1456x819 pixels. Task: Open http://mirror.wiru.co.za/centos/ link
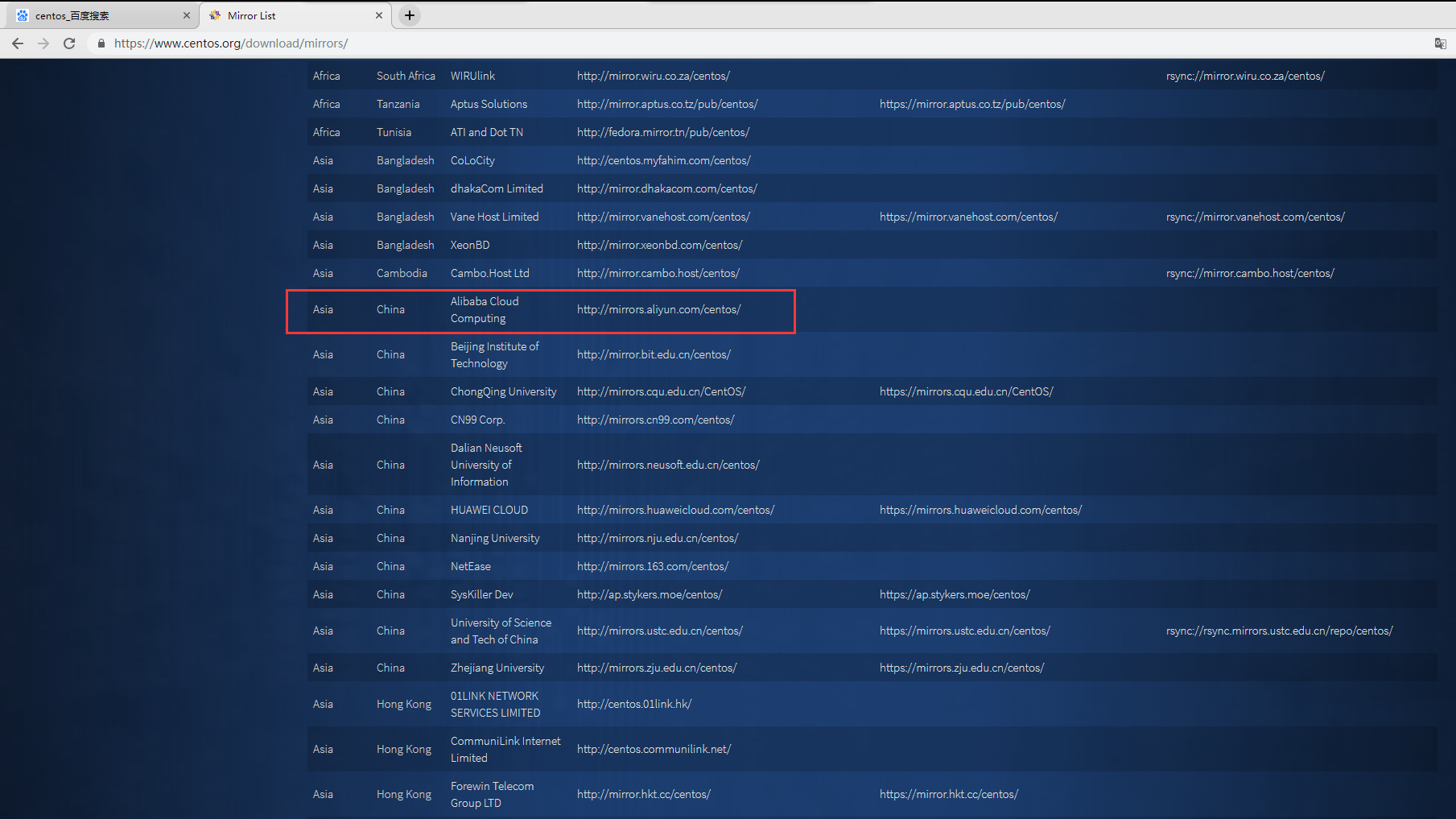pos(654,76)
